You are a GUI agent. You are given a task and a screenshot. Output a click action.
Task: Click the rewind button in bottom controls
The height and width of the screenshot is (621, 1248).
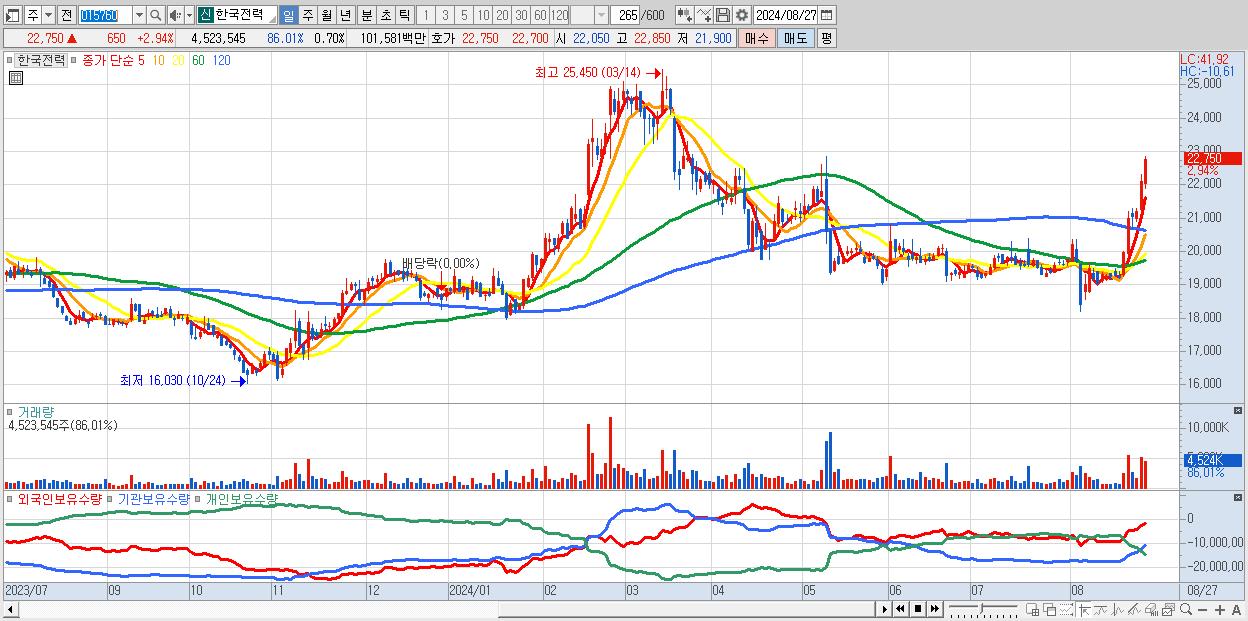click(x=900, y=609)
